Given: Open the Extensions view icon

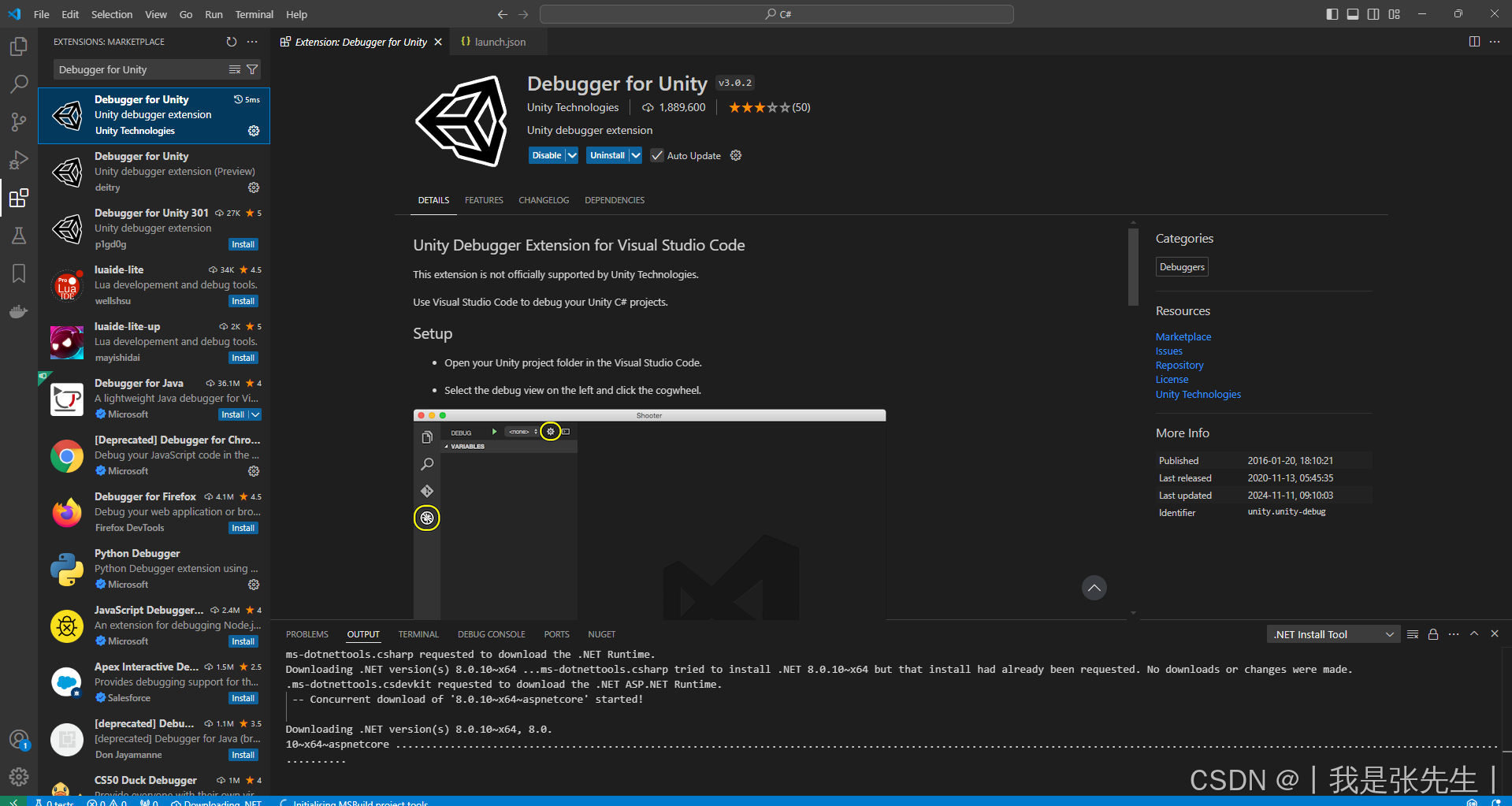Looking at the screenshot, I should pyautogui.click(x=19, y=198).
